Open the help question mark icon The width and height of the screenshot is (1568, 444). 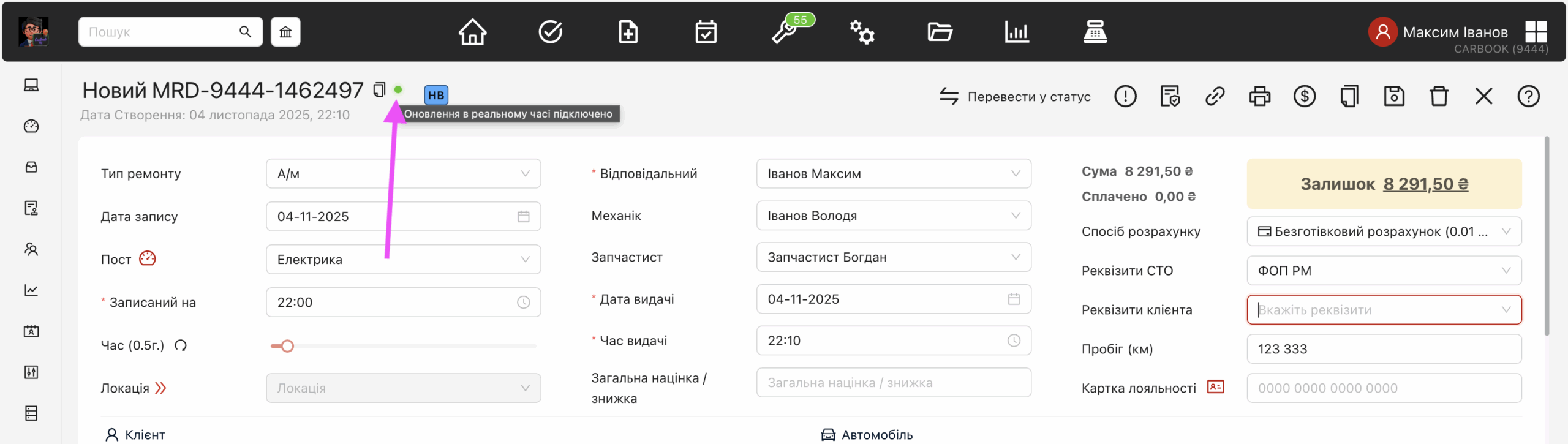pos(1528,96)
